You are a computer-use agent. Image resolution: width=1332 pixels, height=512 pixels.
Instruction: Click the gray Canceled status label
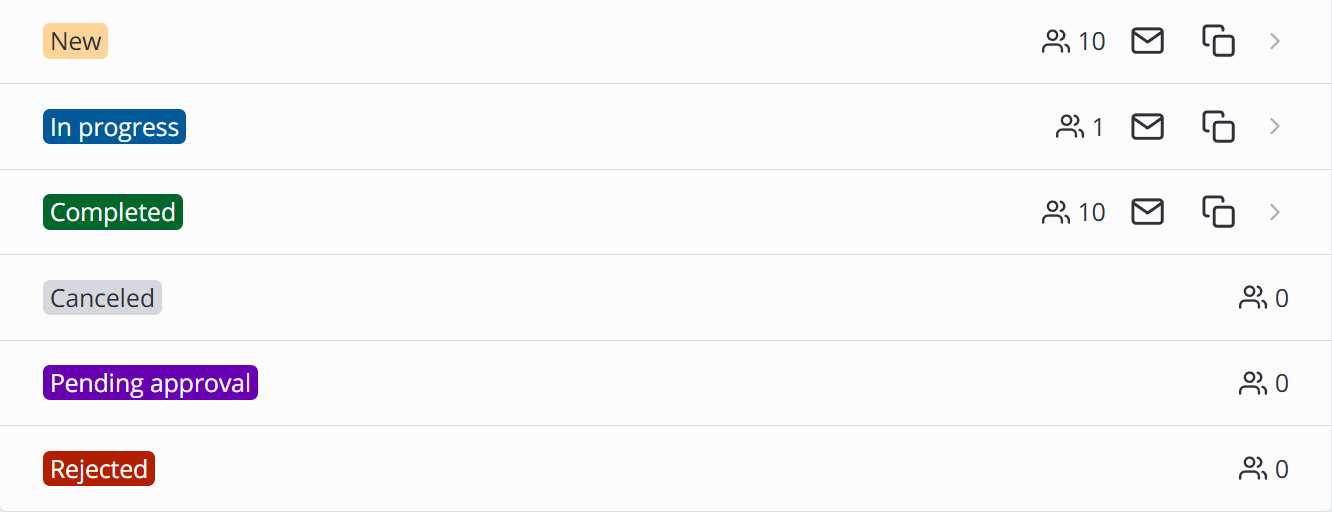102,298
